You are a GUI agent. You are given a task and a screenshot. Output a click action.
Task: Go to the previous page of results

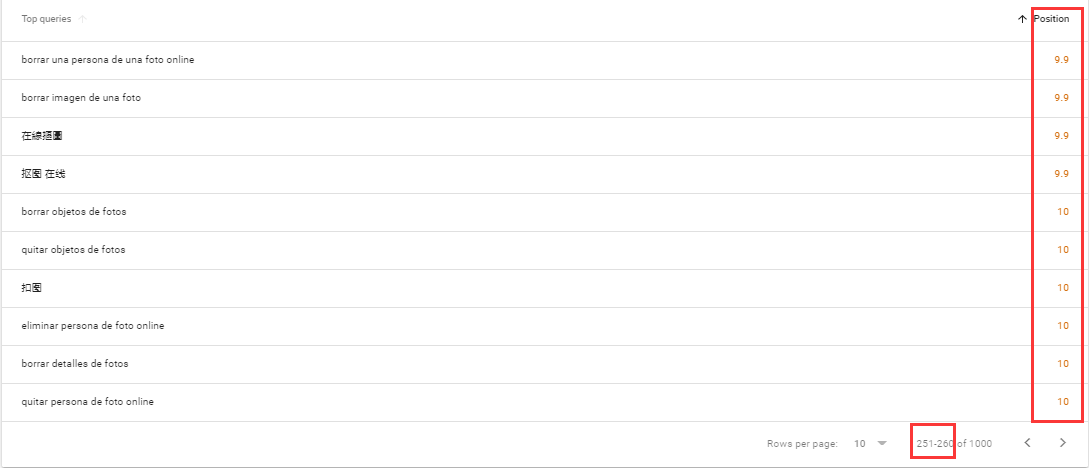1027,443
